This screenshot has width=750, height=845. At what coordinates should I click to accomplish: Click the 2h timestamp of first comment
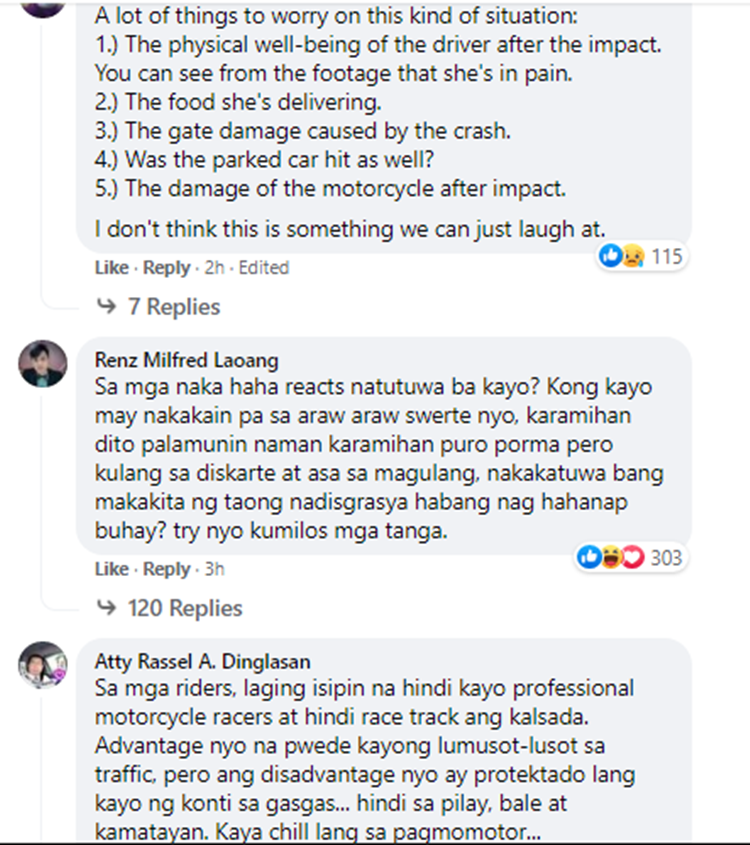(214, 267)
